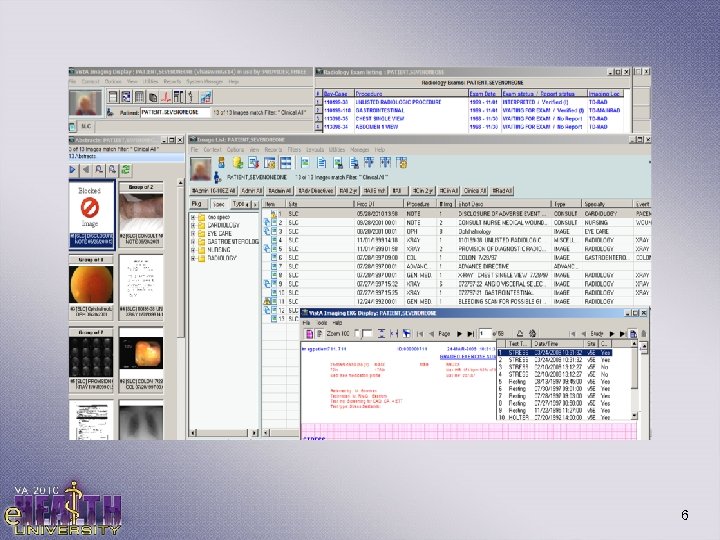Click the Procedure column header in Image List

(x=420, y=204)
